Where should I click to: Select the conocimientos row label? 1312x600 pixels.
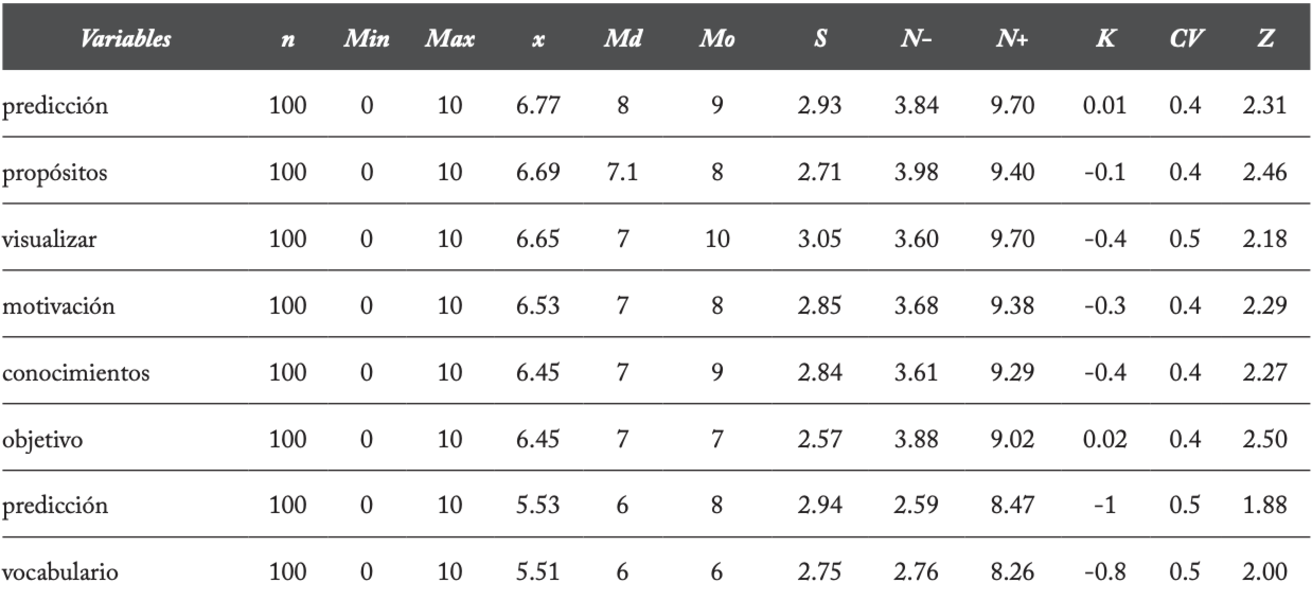coord(76,373)
